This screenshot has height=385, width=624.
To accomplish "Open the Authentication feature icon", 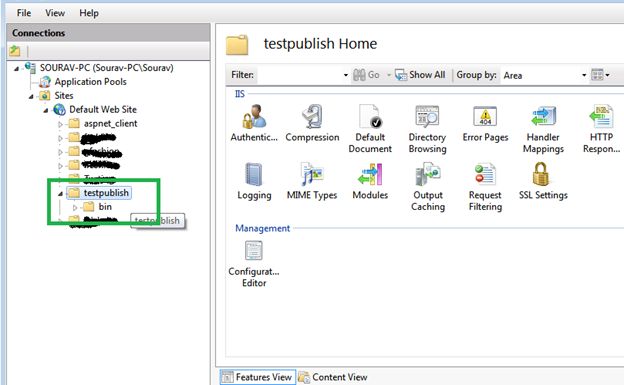I will [254, 123].
